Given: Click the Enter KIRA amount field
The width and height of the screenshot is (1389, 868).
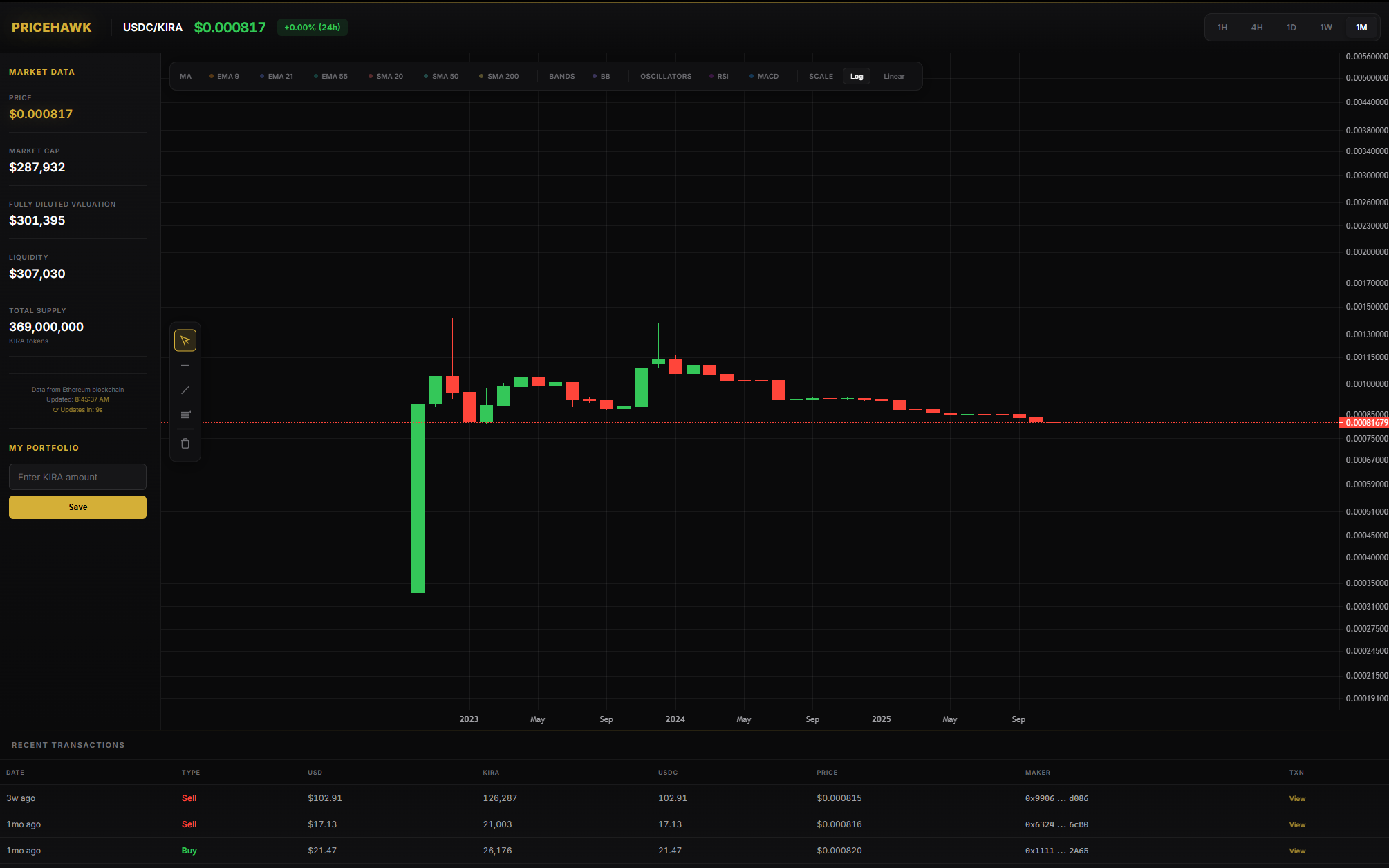Looking at the screenshot, I should tap(77, 477).
